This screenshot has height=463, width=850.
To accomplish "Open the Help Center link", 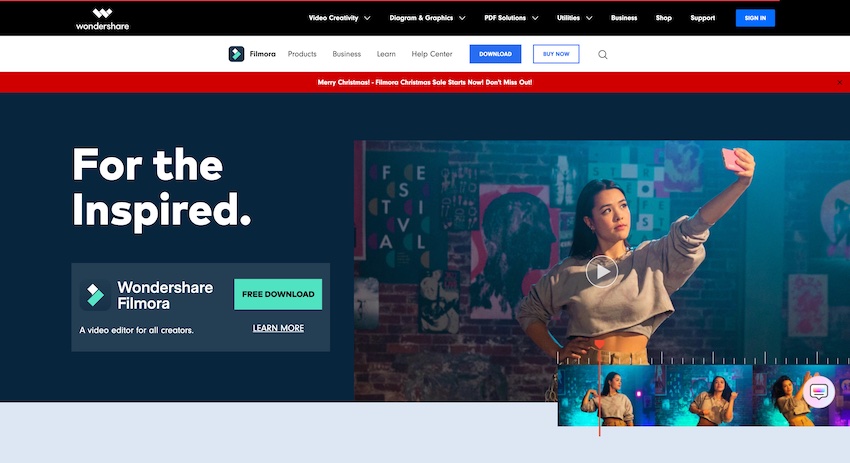I will click(432, 54).
